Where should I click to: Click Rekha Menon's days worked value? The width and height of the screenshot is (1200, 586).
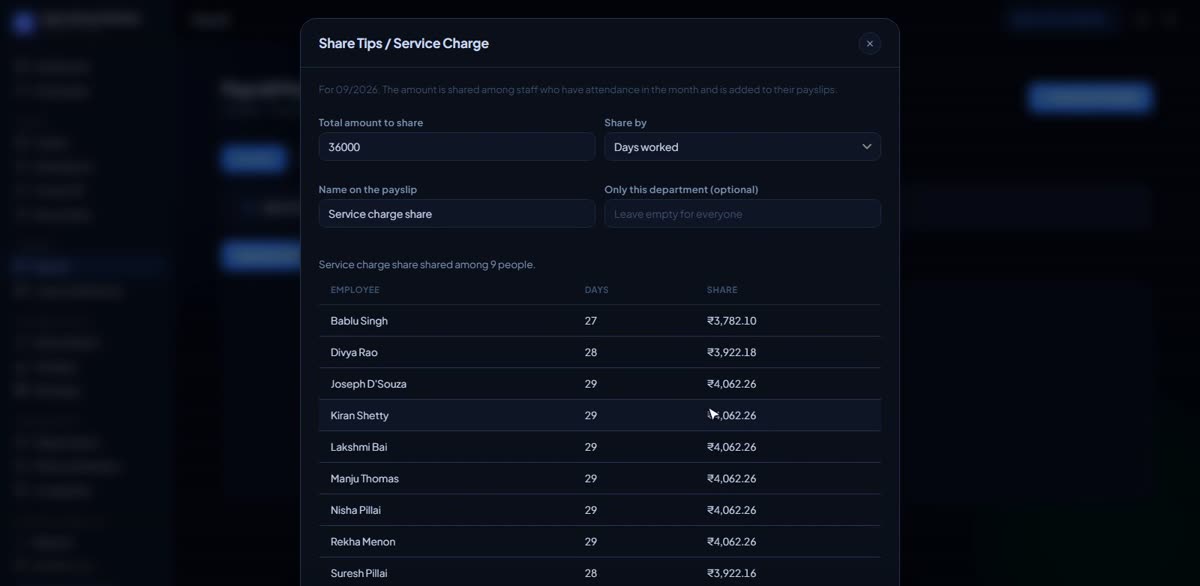[591, 542]
